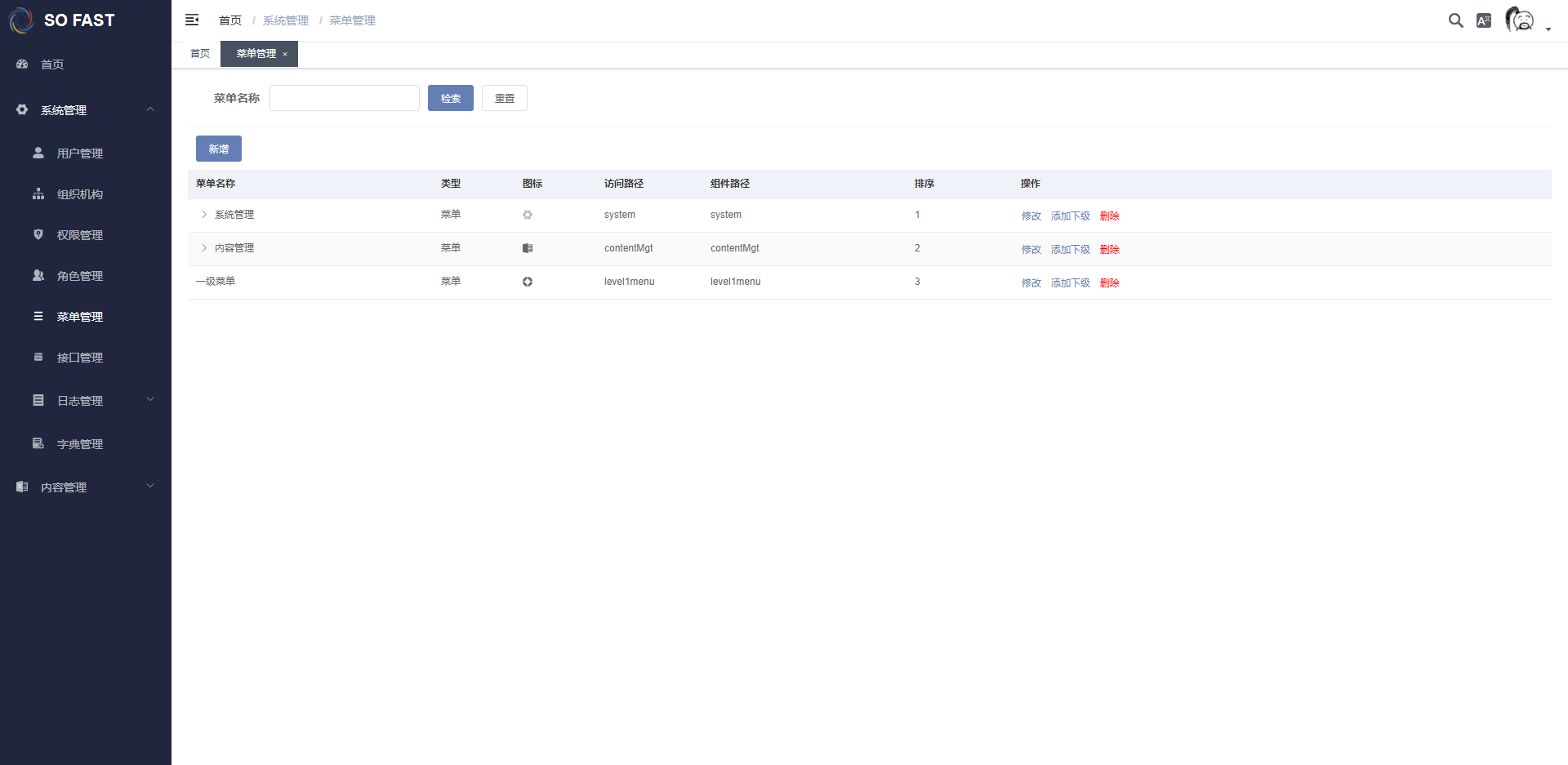Open the search magnifier icon in header
1568x765 pixels.
click(x=1455, y=20)
